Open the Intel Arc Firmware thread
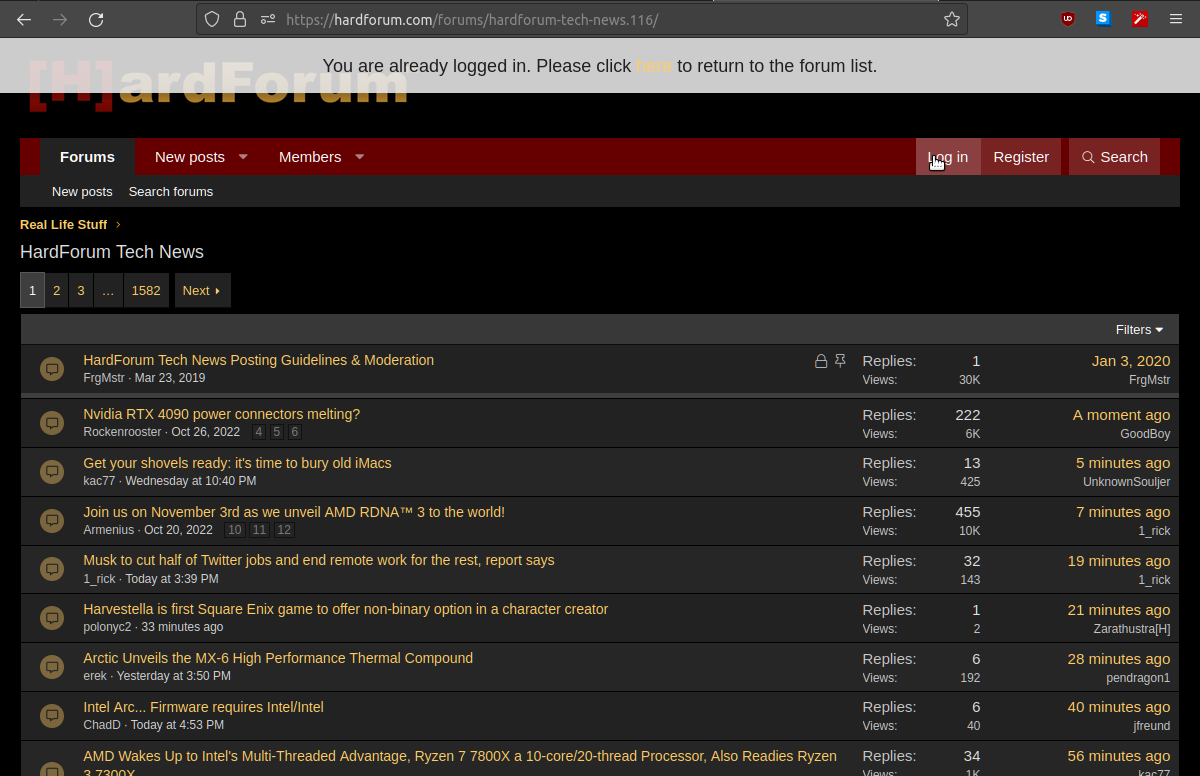Image resolution: width=1200 pixels, height=776 pixels. click(203, 707)
